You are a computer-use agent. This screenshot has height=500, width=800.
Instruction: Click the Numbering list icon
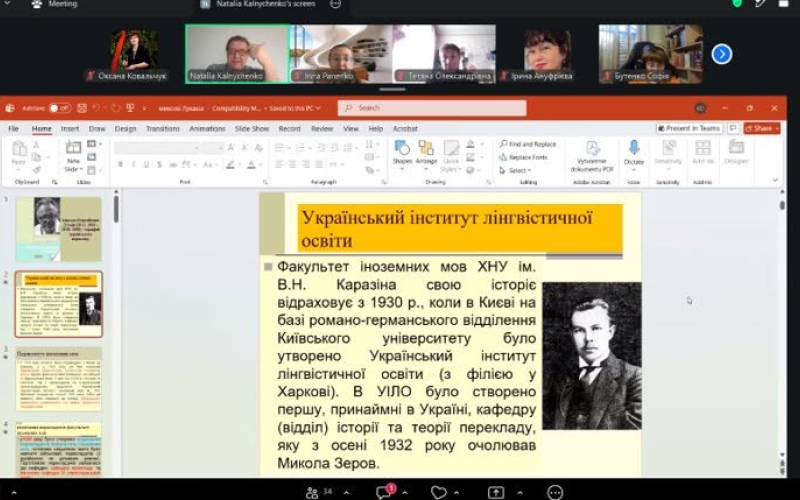pos(299,148)
